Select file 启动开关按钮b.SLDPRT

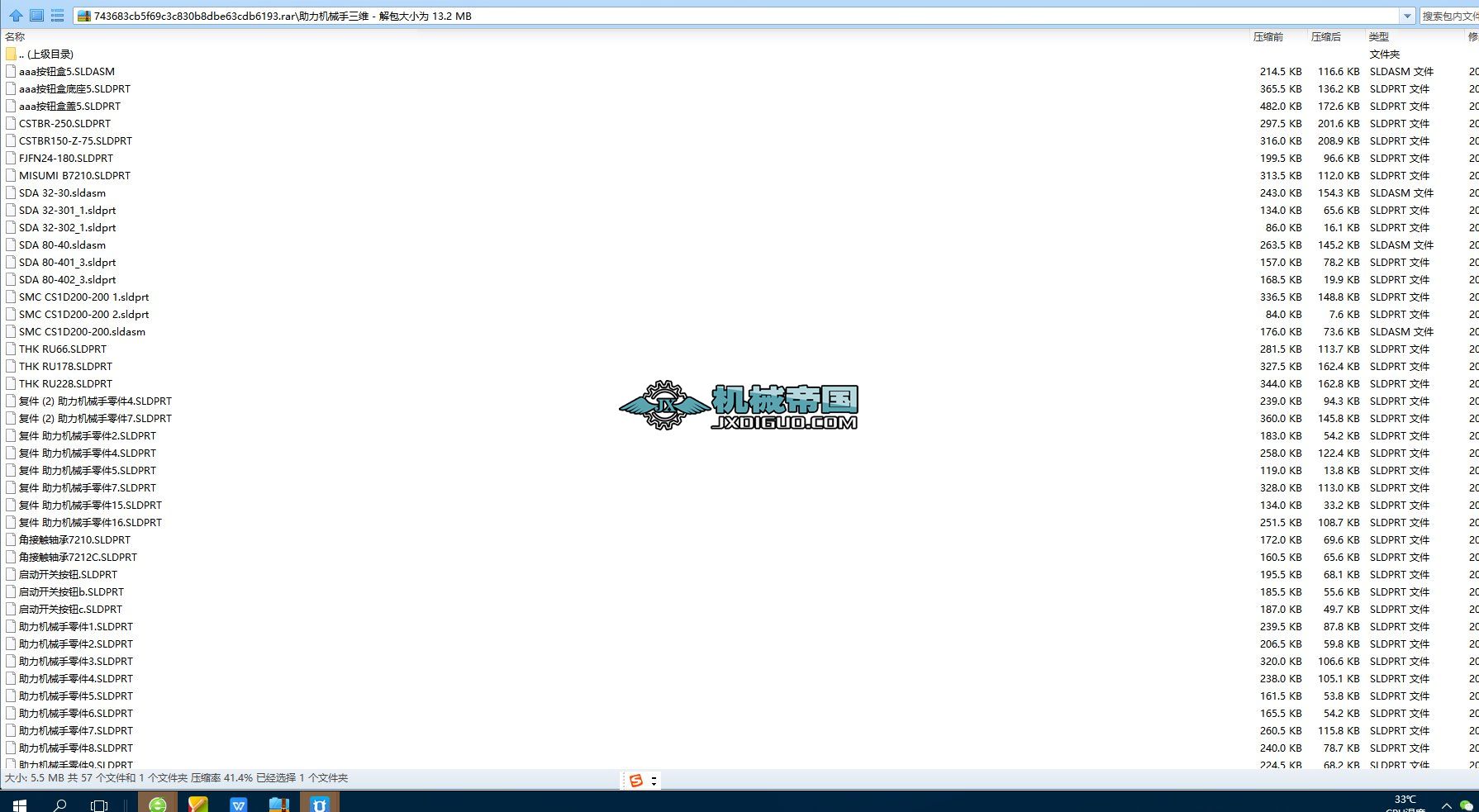(x=71, y=591)
